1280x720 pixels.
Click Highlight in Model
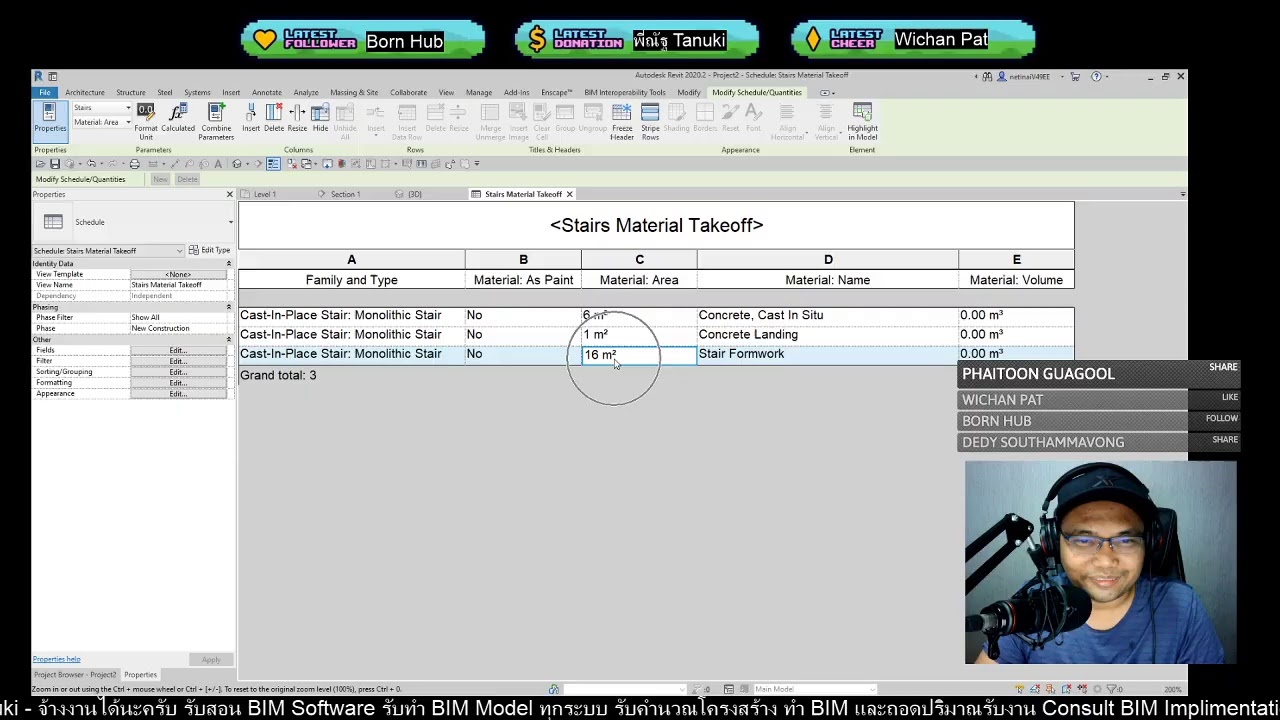click(862, 121)
